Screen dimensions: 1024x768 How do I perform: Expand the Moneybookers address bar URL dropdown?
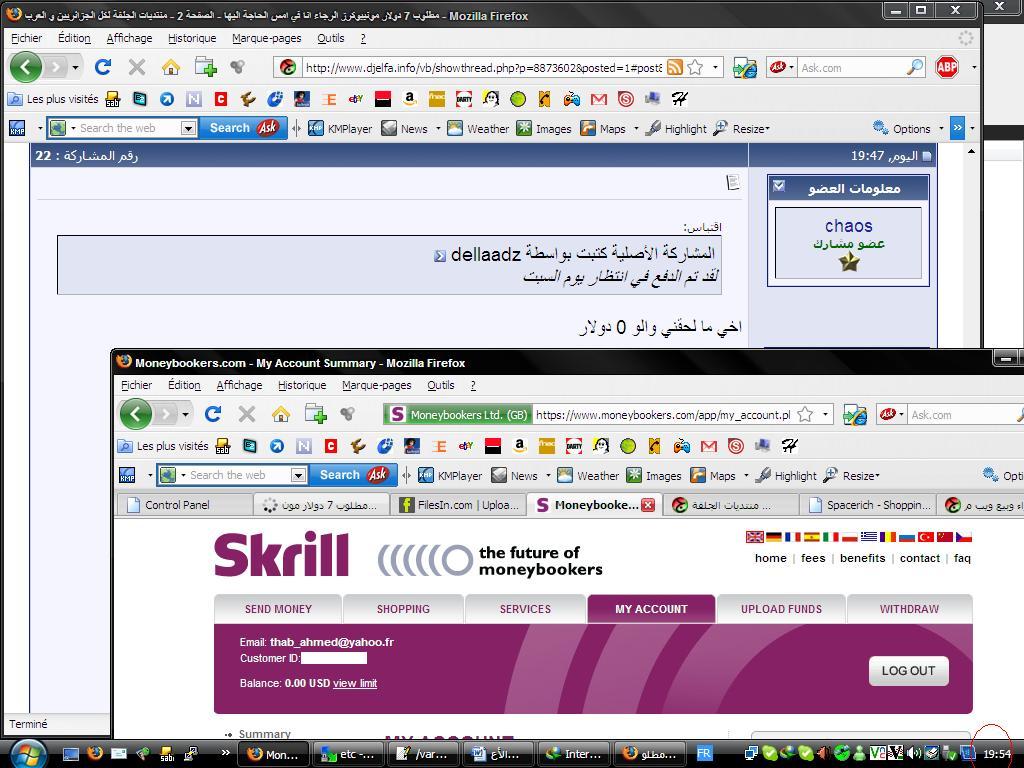825,415
